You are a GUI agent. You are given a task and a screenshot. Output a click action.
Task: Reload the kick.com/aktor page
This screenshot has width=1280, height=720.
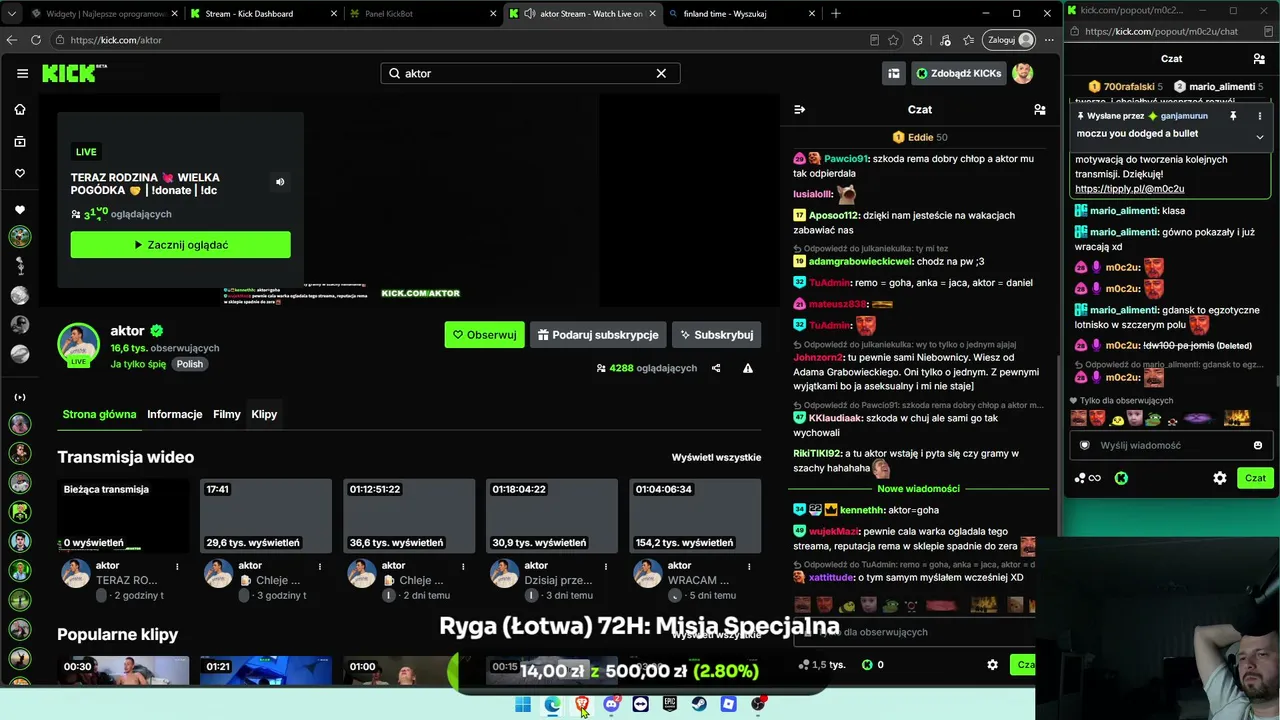[x=36, y=40]
